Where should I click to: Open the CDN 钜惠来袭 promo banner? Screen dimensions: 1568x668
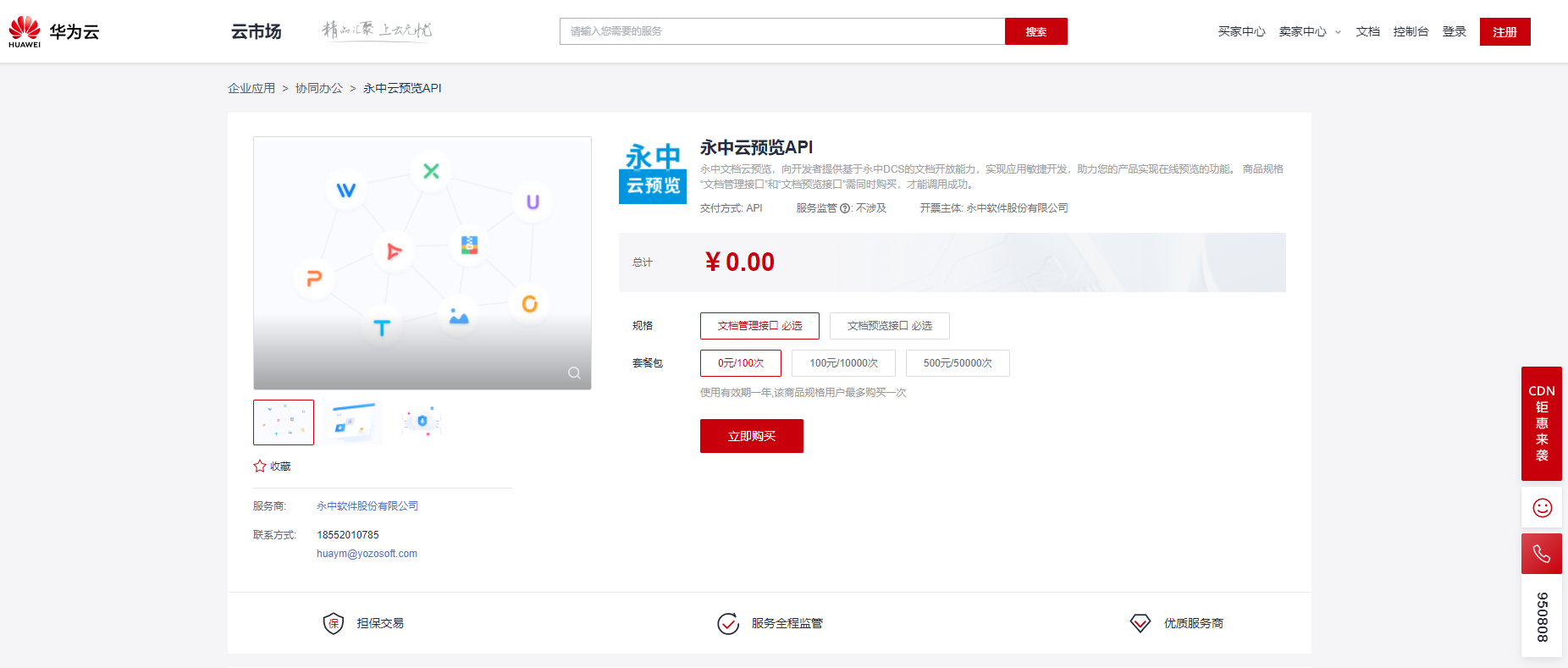pos(1542,423)
